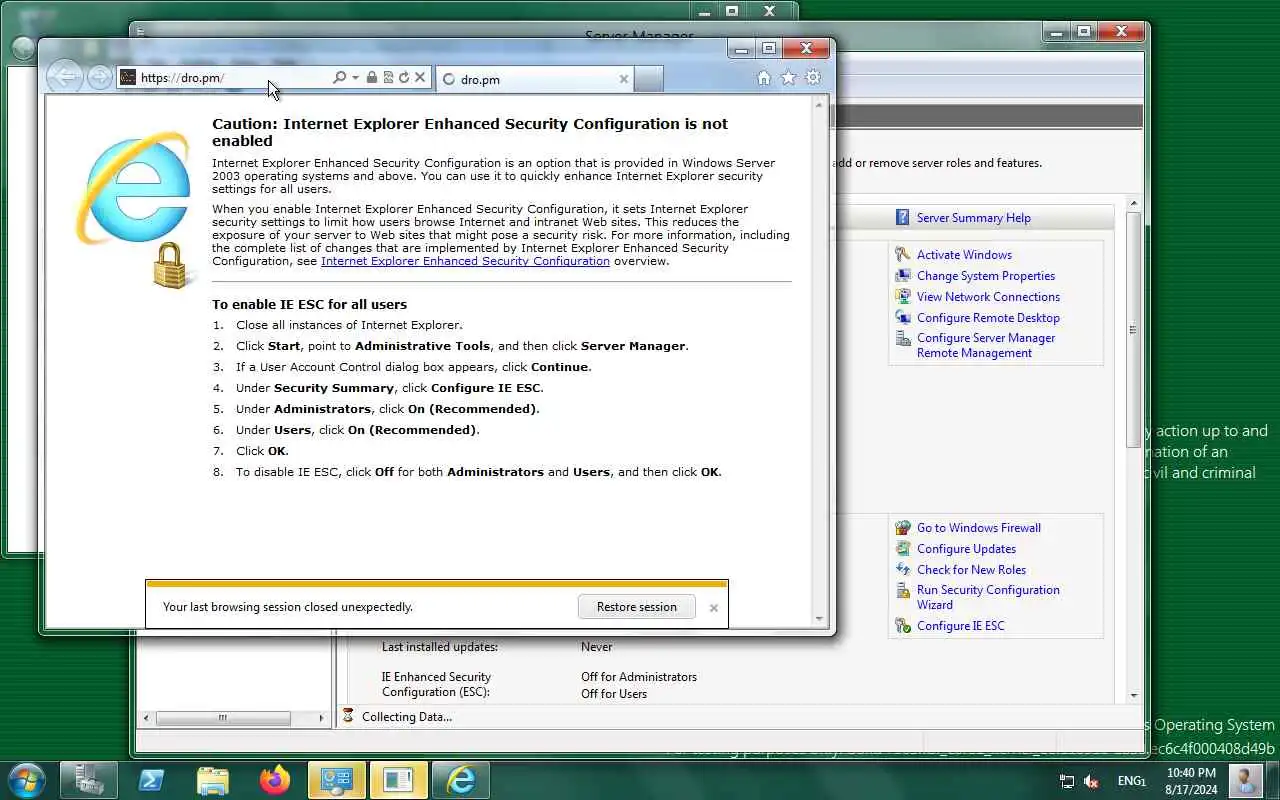Click Server Manager vertical scrollbar up arrow
The height and width of the screenshot is (800, 1280).
coord(1134,205)
